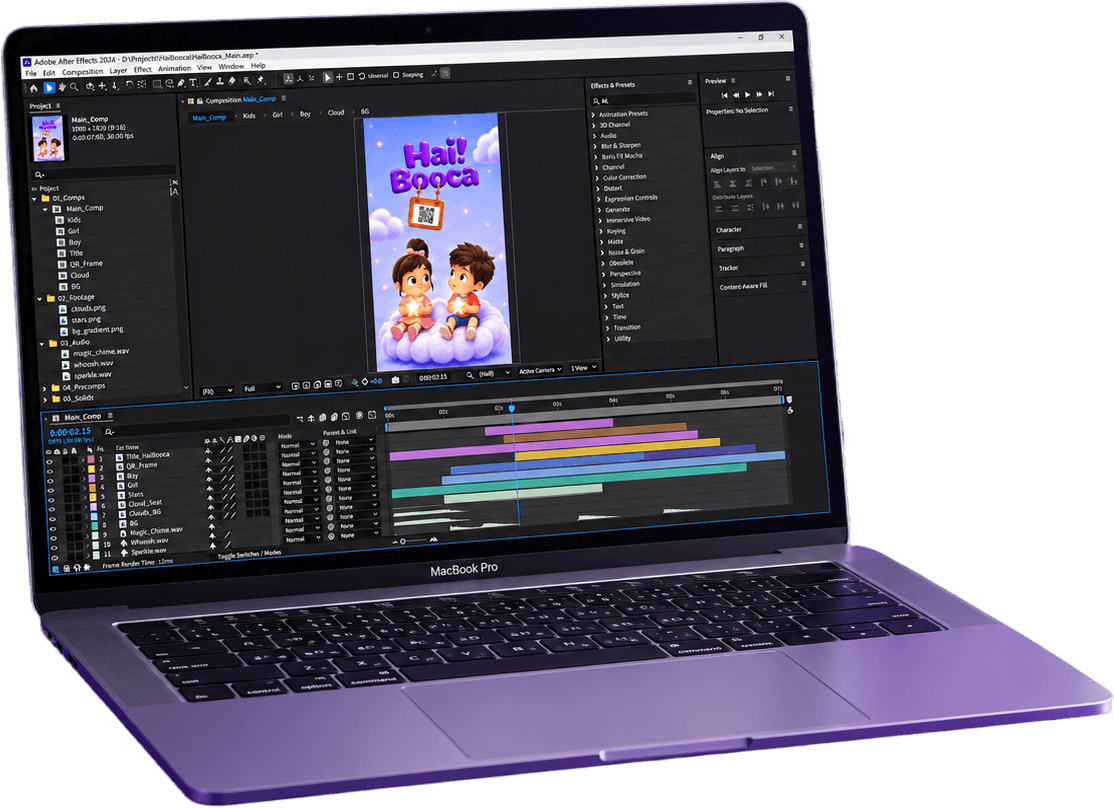Select the Selection arrow tool
This screenshot has height=808, width=1114.
pyautogui.click(x=49, y=87)
